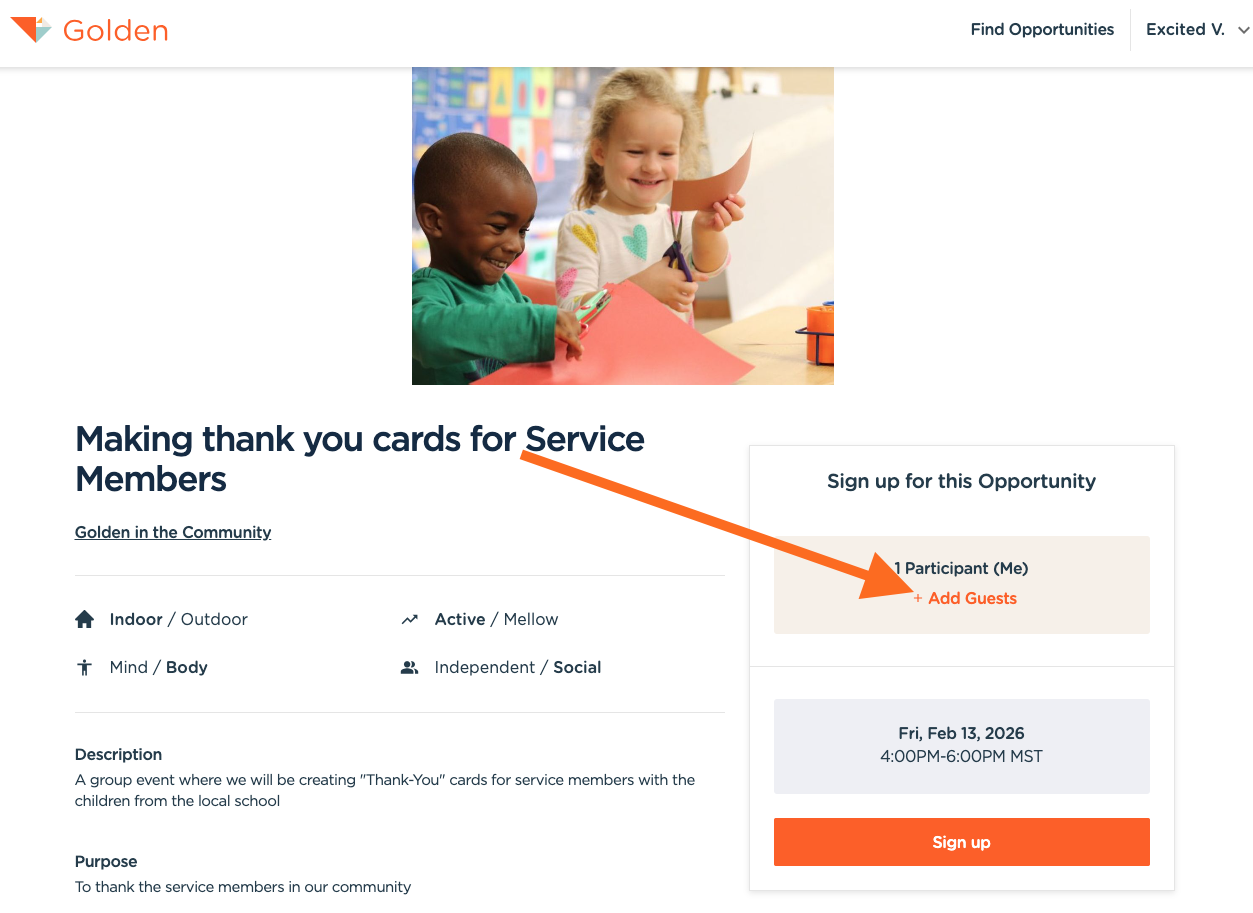The image size is (1253, 913).
Task: Click the house Indoor/Outdoor icon
Action: pos(85,620)
